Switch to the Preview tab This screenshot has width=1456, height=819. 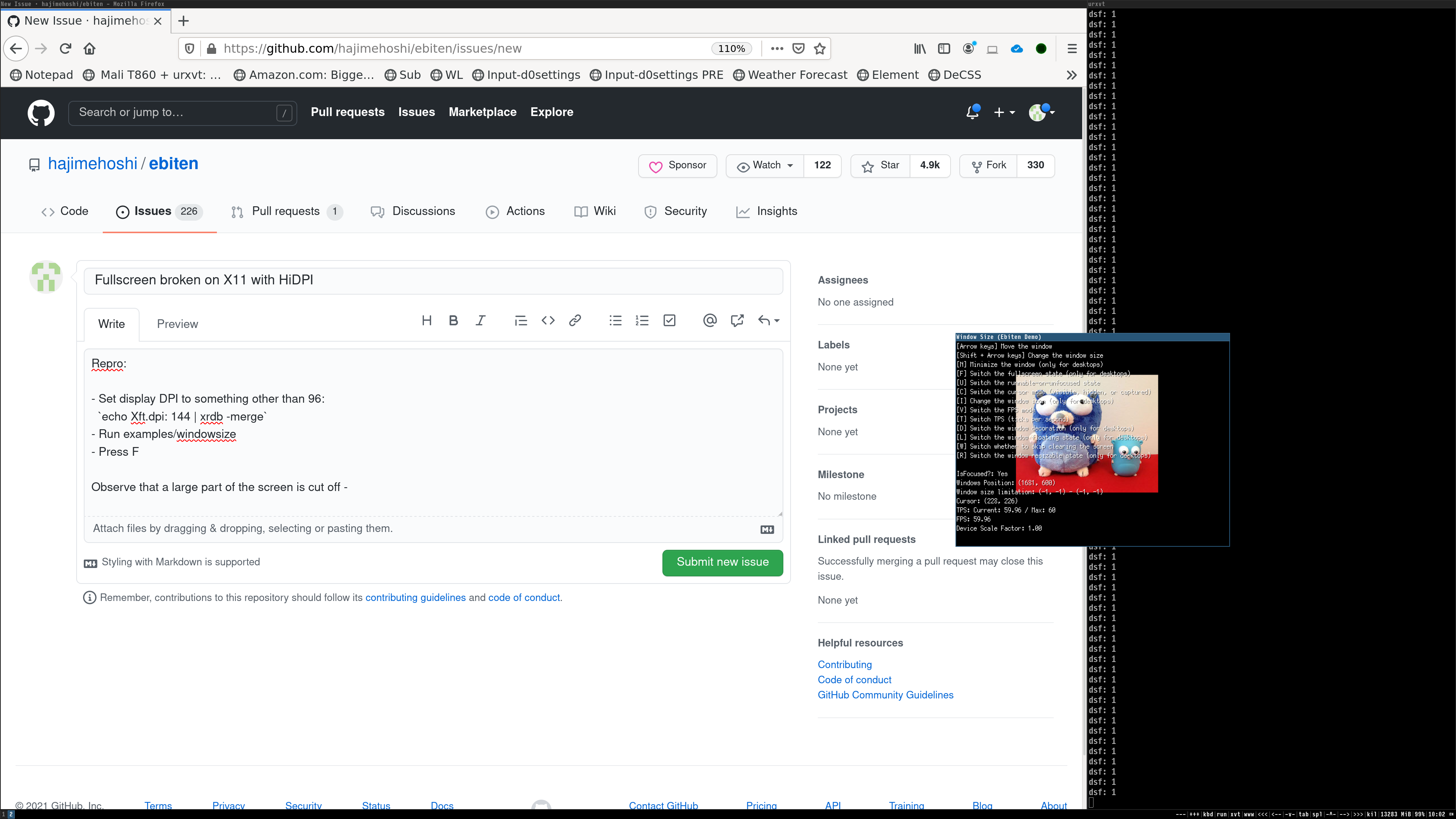(x=177, y=324)
